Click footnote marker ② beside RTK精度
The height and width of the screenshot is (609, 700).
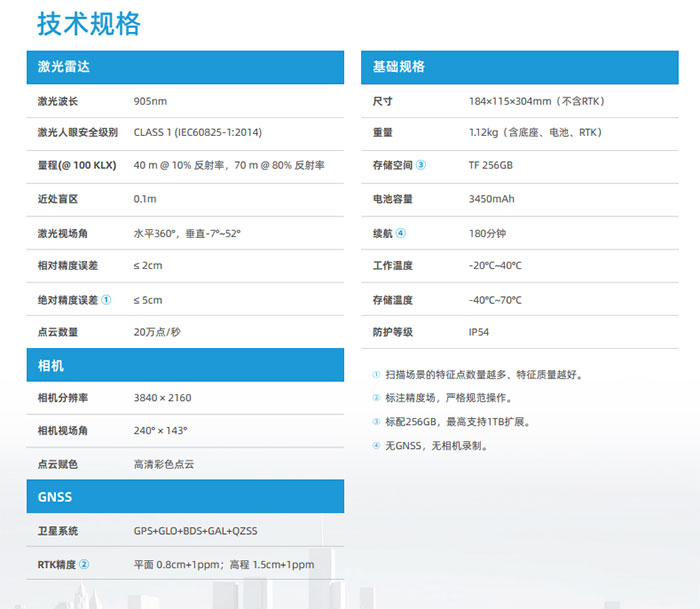tap(85, 564)
